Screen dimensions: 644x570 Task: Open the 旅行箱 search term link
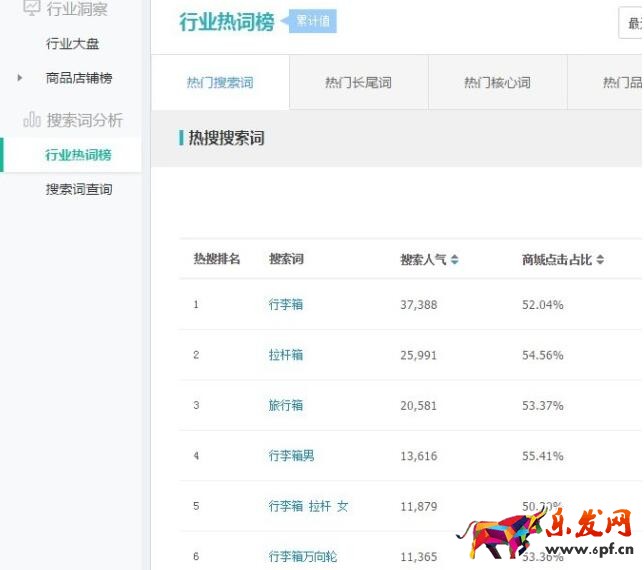pyautogui.click(x=285, y=405)
